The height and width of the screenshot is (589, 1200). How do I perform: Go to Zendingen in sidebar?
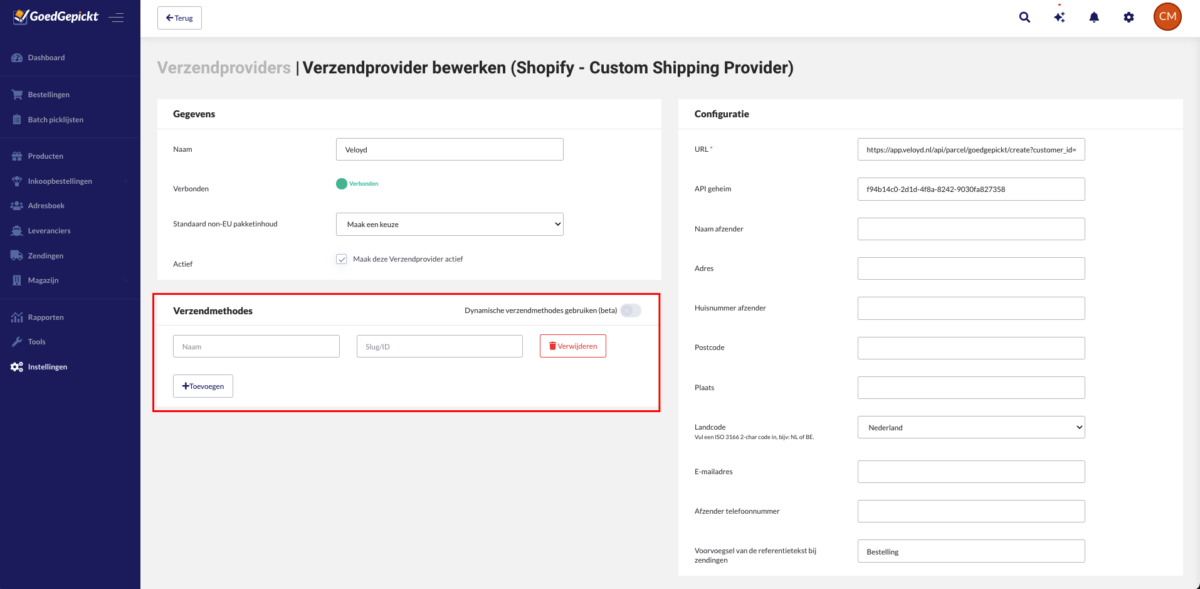46,255
